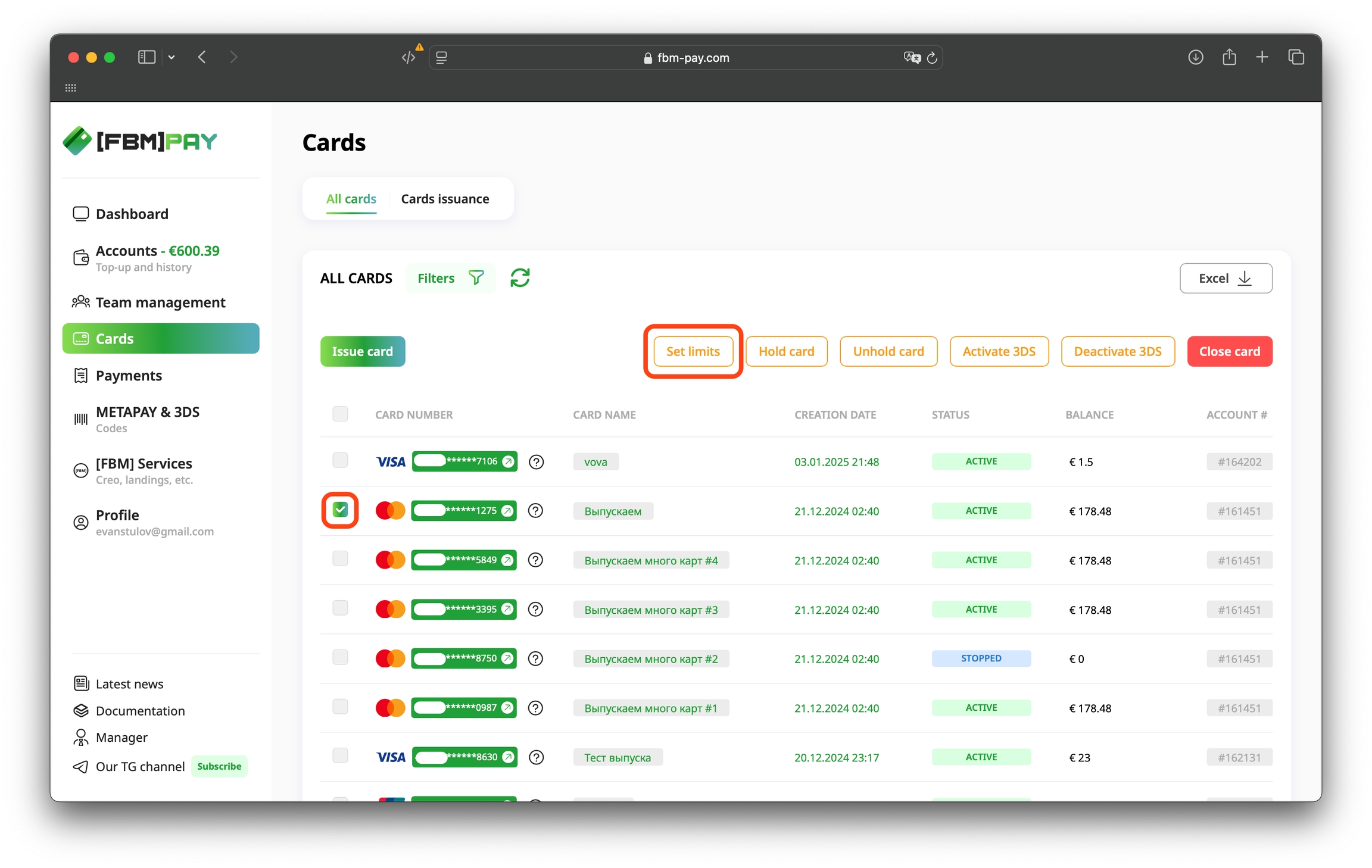
Task: Toggle select-all cards header checkbox
Action: 340,414
